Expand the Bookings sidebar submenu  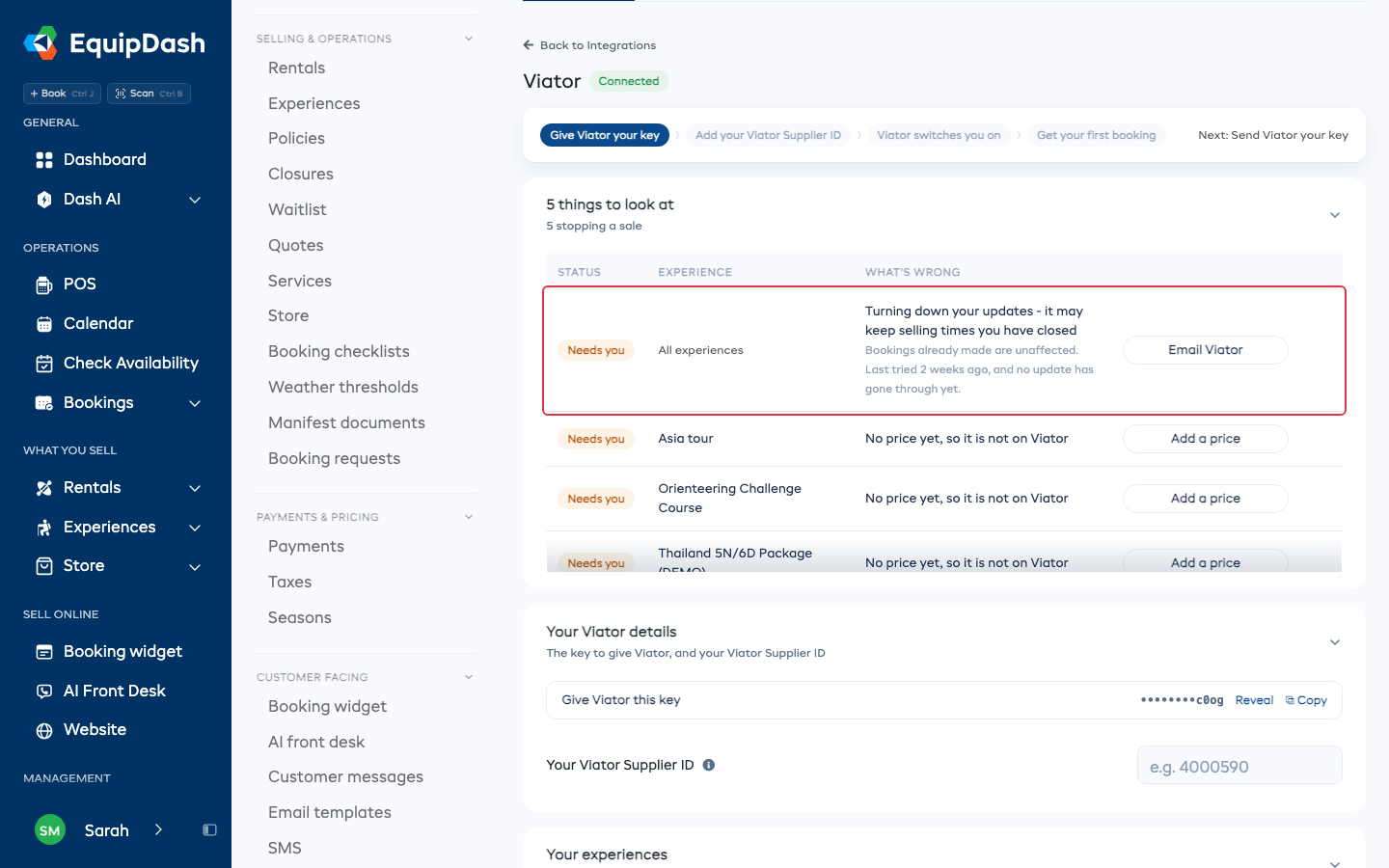click(195, 403)
